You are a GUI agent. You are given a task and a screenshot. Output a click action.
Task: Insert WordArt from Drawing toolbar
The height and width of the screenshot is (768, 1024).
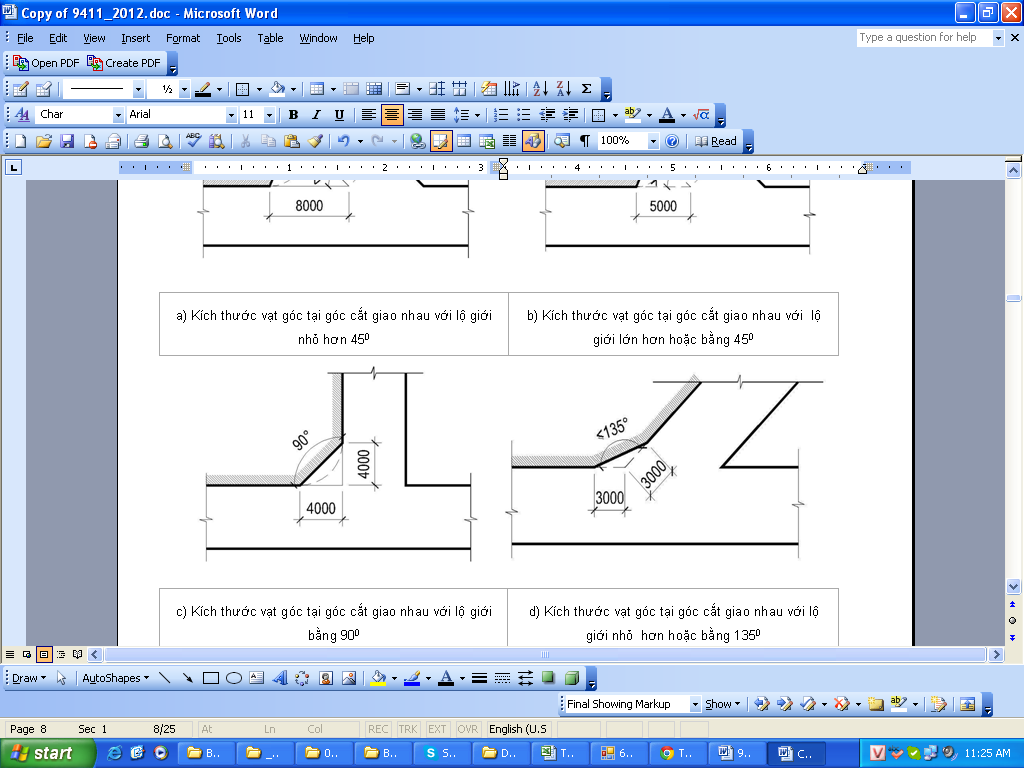point(280,678)
